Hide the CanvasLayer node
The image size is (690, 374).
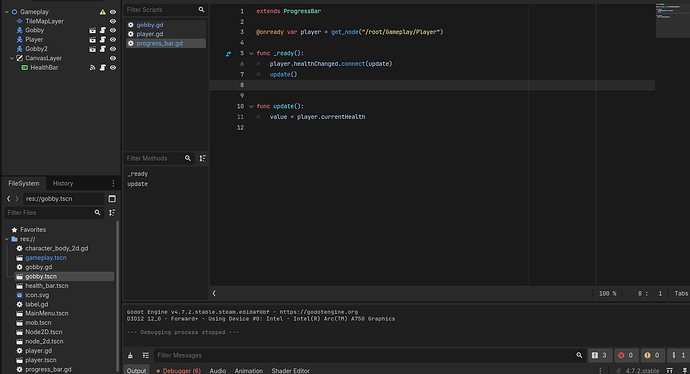point(113,58)
